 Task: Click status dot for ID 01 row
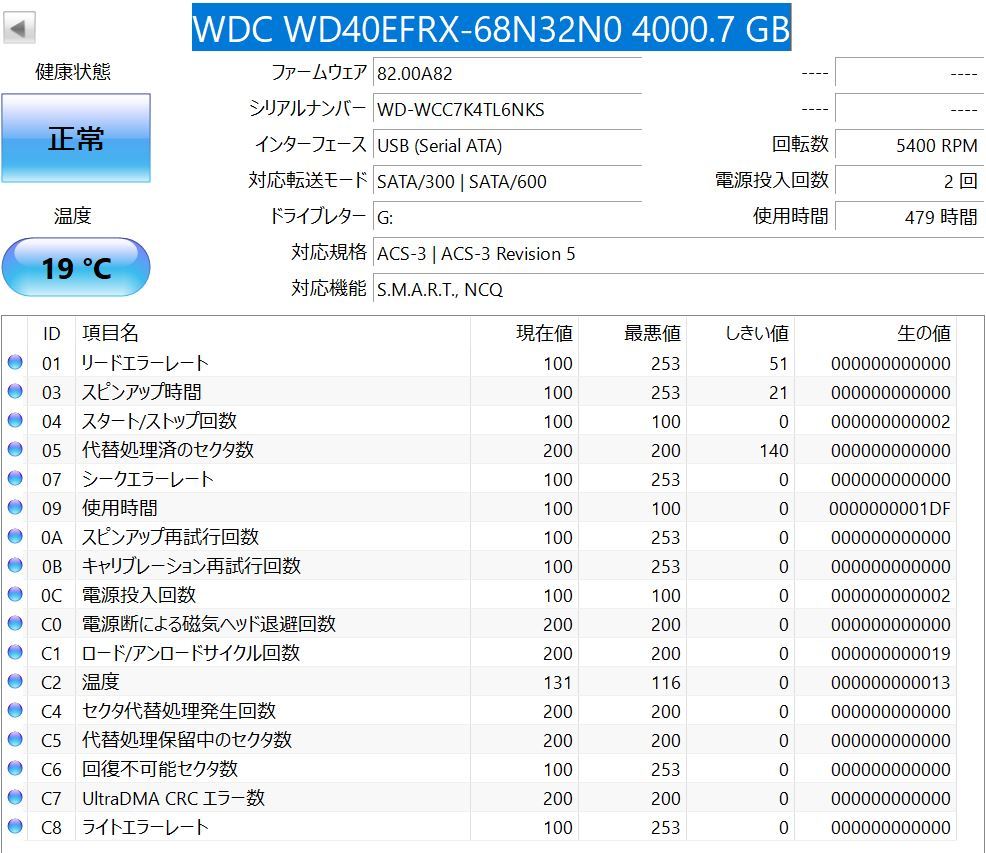[x=15, y=362]
